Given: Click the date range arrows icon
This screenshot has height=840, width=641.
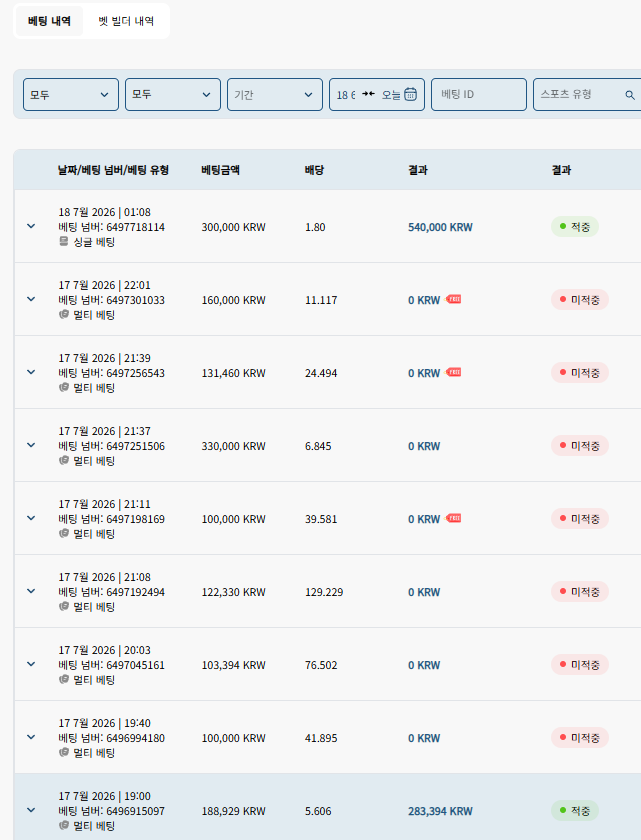Looking at the screenshot, I should click(368, 94).
